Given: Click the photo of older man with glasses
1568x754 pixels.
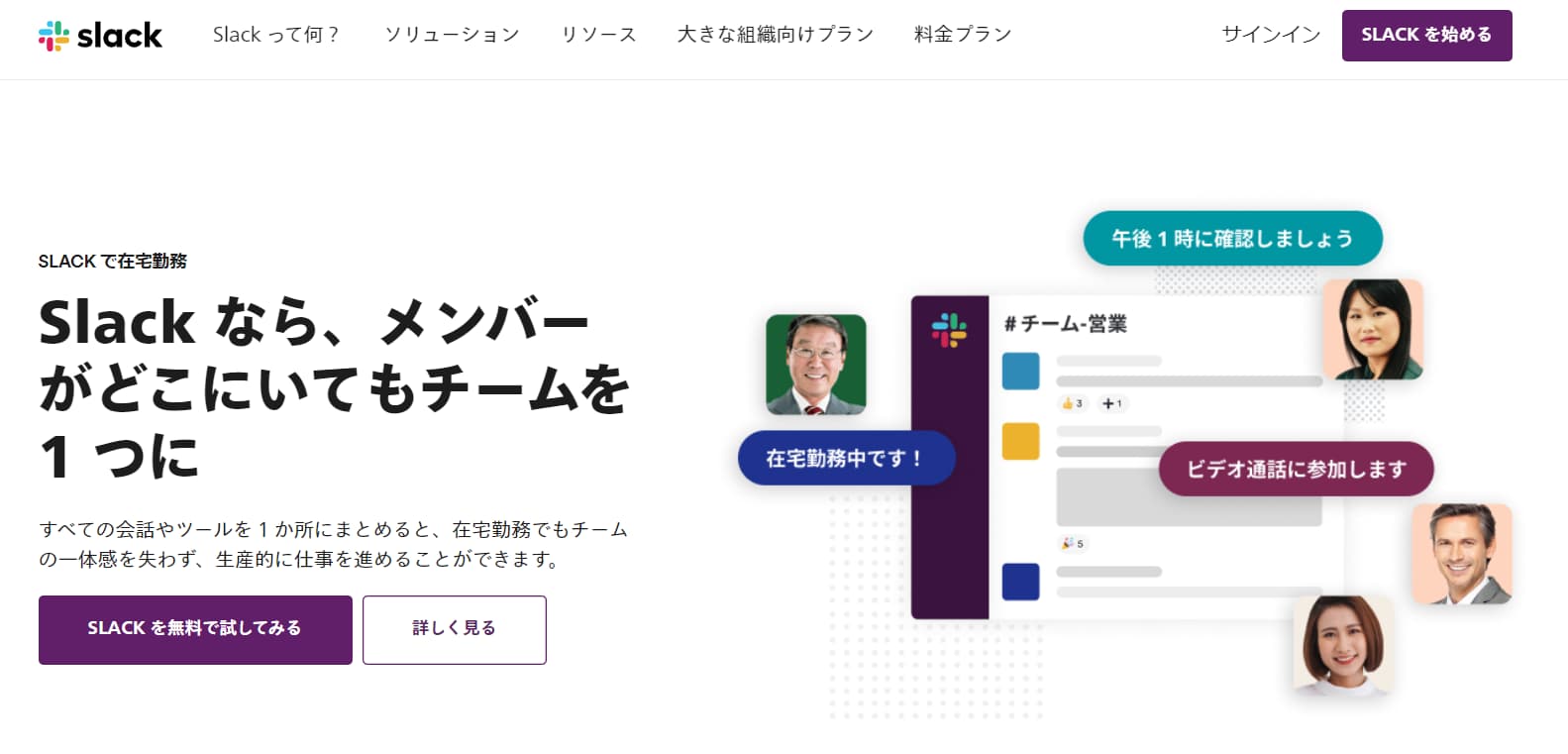Looking at the screenshot, I should click(x=816, y=365).
